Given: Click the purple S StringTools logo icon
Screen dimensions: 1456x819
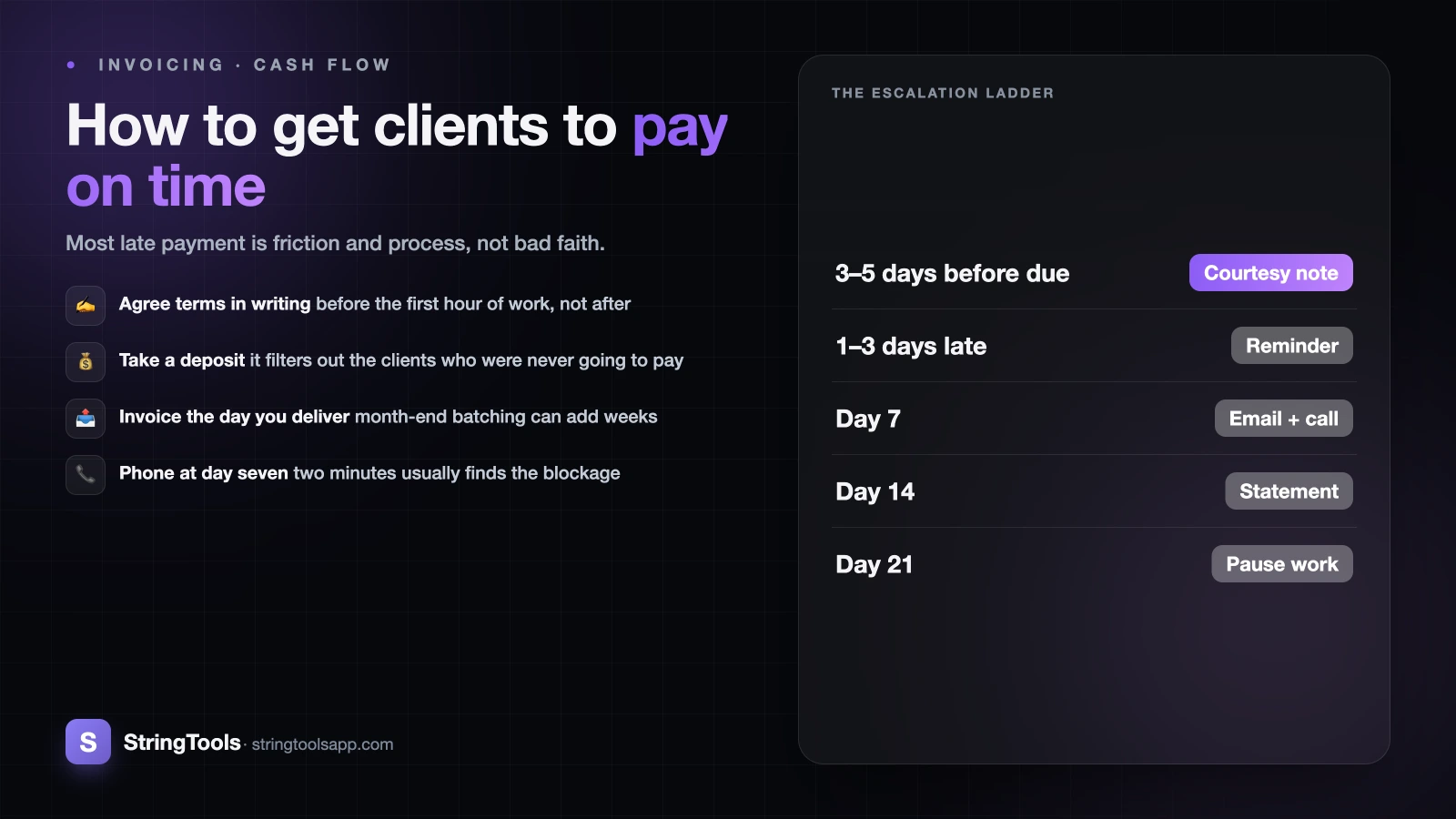Looking at the screenshot, I should (88, 742).
